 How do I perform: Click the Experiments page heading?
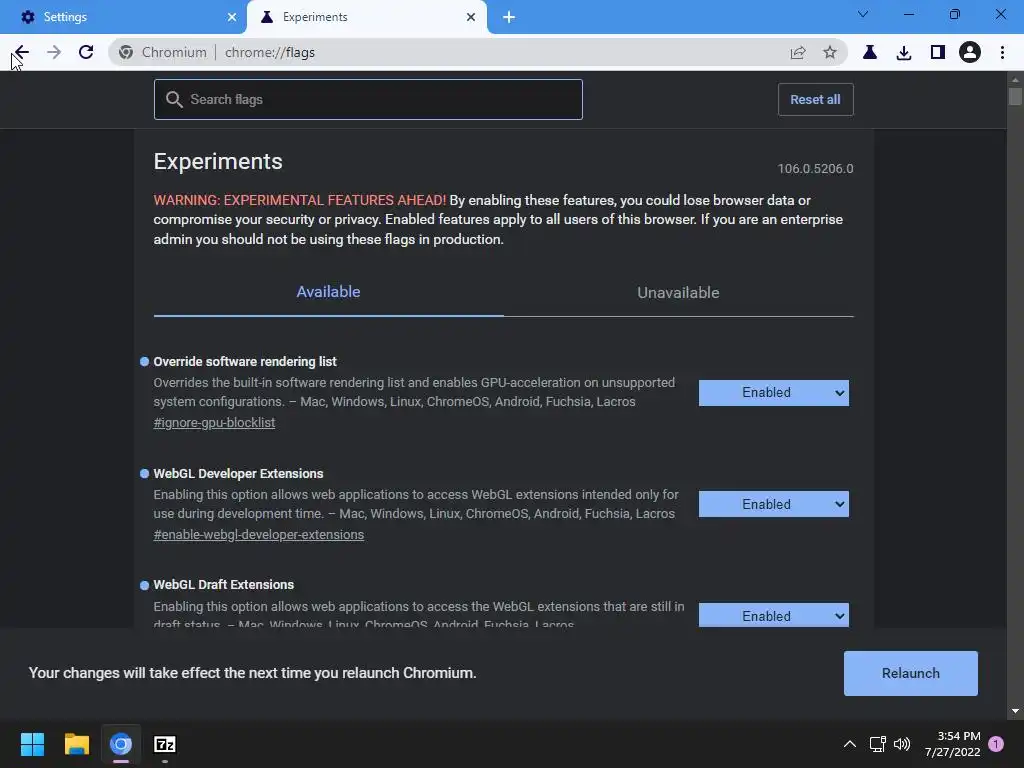(218, 161)
